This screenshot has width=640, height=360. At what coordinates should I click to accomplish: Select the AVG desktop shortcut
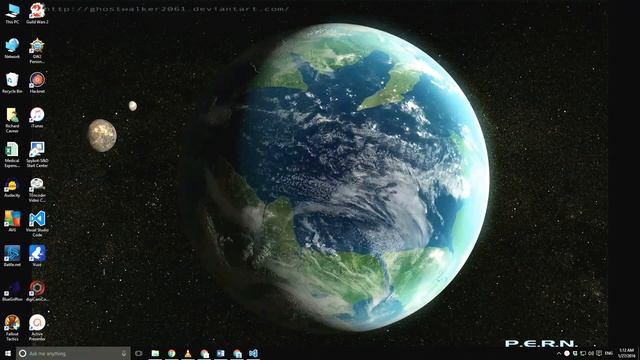coord(12,222)
